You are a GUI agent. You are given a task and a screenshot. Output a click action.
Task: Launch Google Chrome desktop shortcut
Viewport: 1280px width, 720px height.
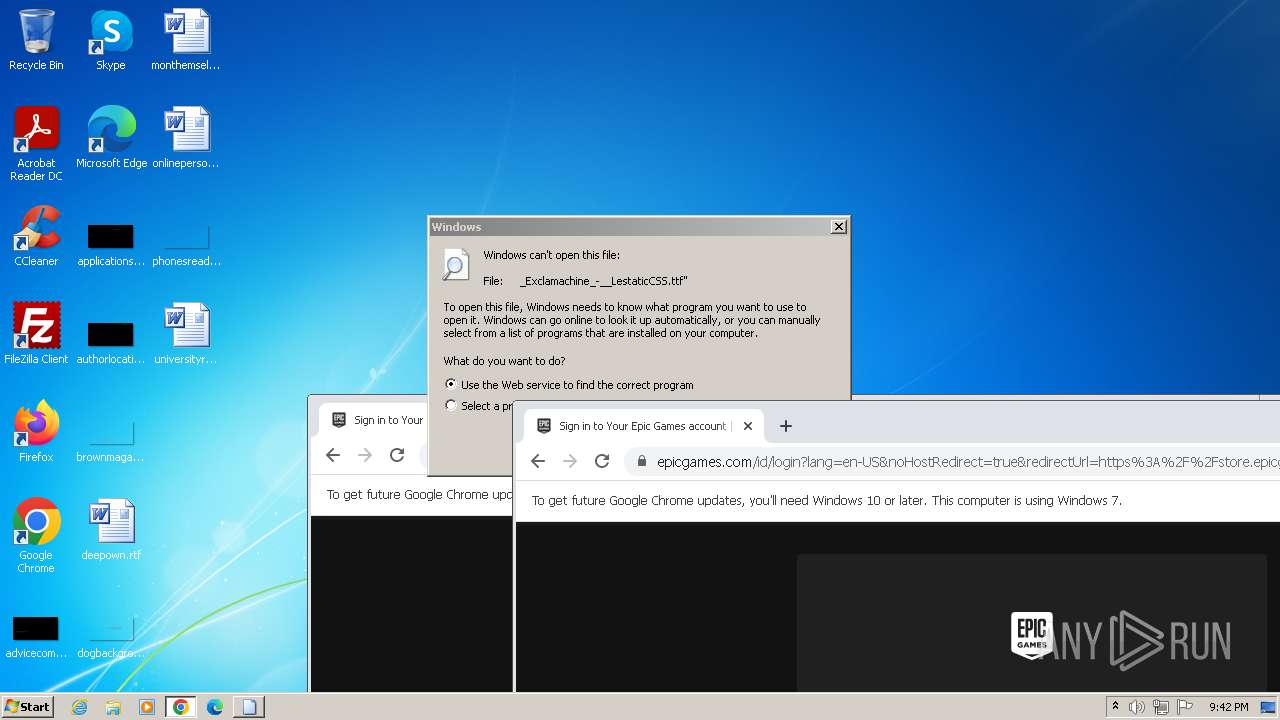click(36, 536)
